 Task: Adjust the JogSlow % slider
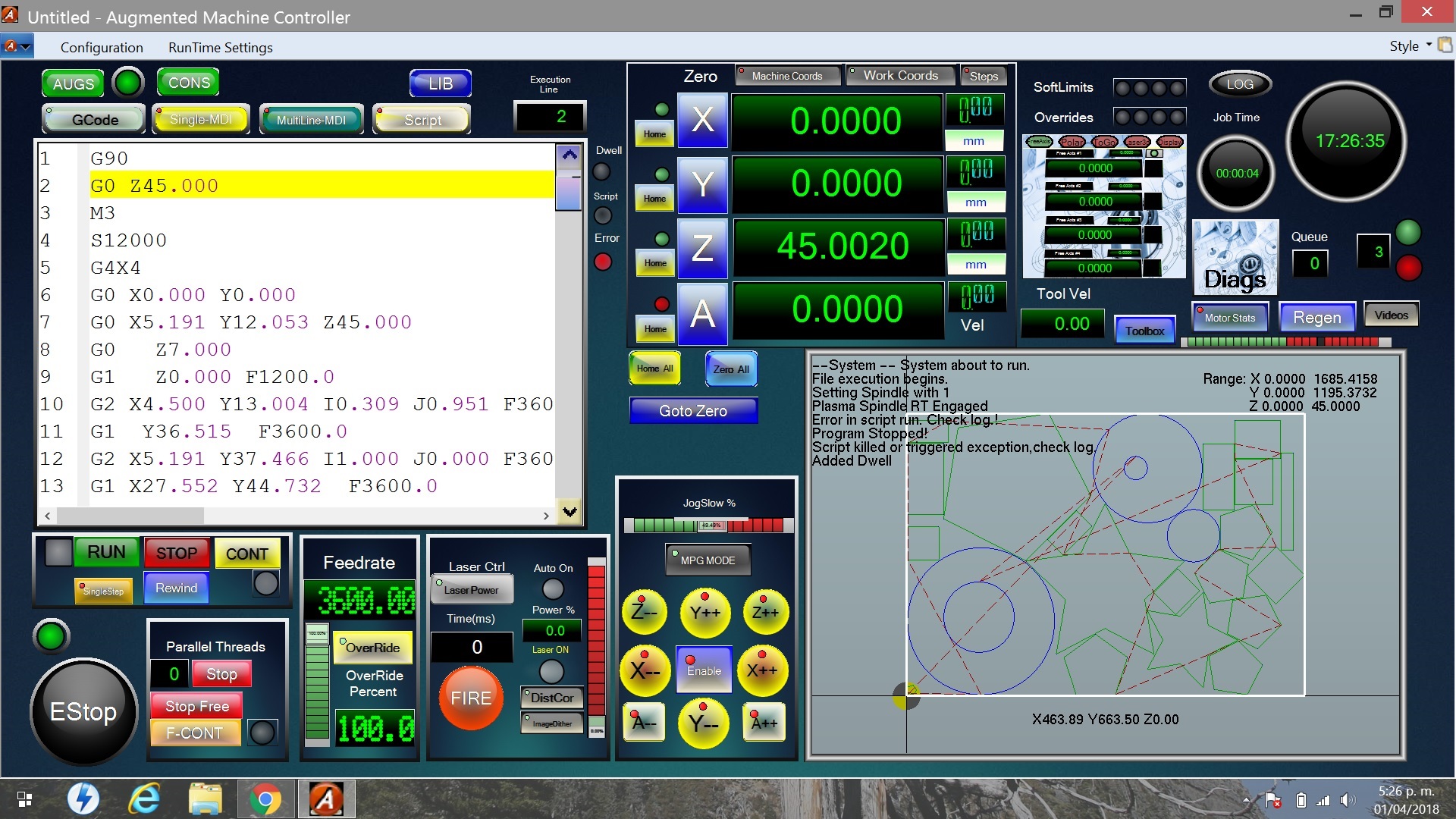pyautogui.click(x=711, y=525)
